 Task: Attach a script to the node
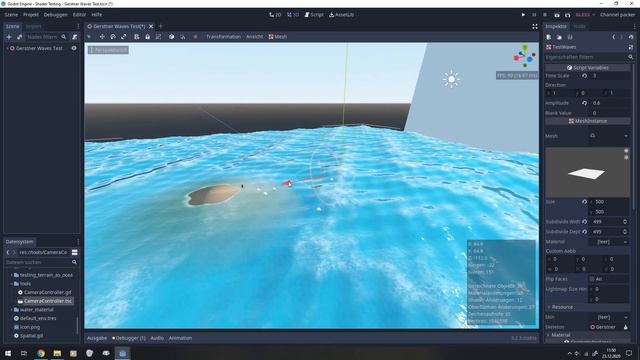tap(74, 37)
